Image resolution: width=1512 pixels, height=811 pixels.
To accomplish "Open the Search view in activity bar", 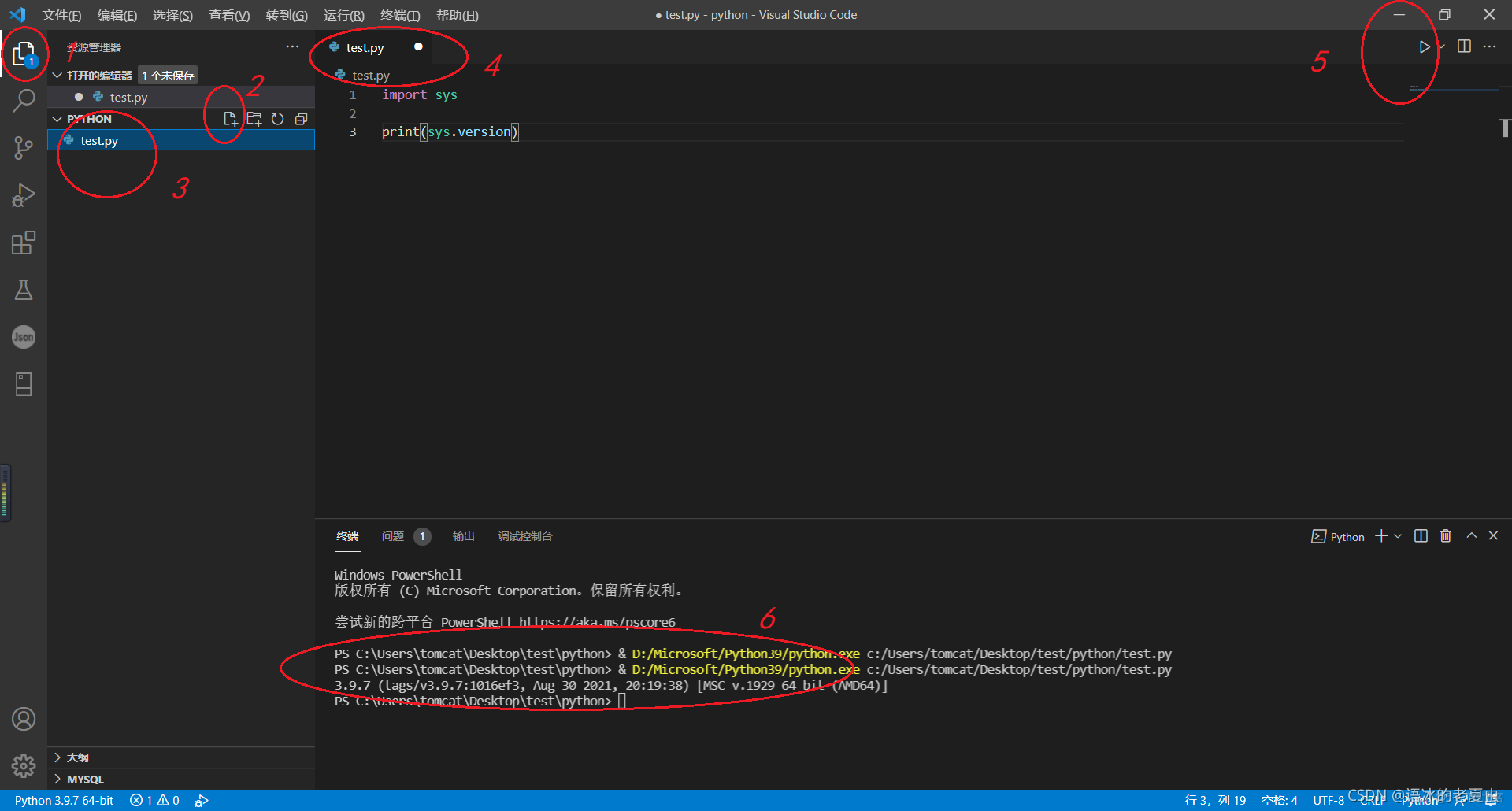I will pos(24,101).
